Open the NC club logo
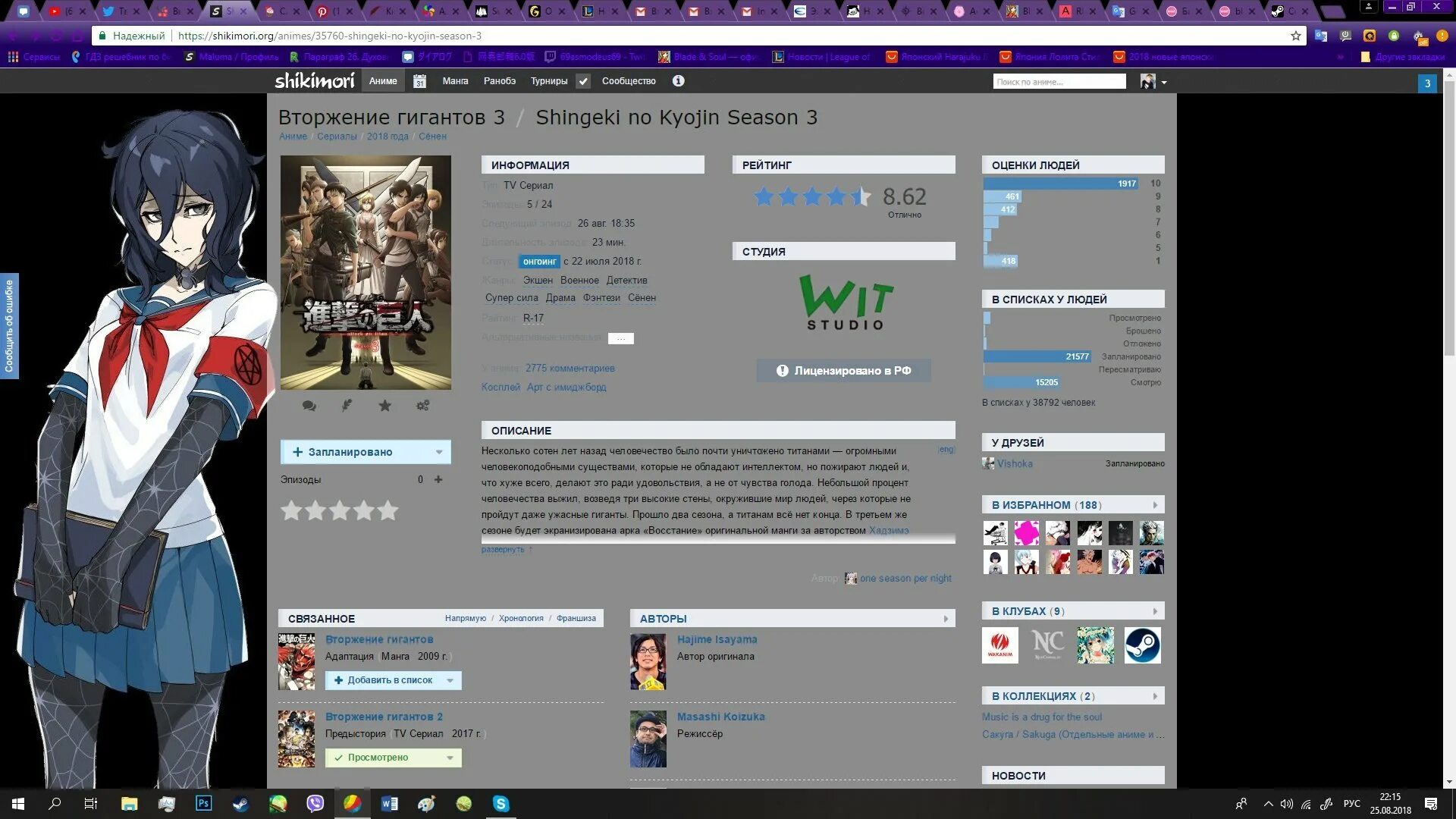This screenshot has width=1456, height=819. pyautogui.click(x=1047, y=645)
